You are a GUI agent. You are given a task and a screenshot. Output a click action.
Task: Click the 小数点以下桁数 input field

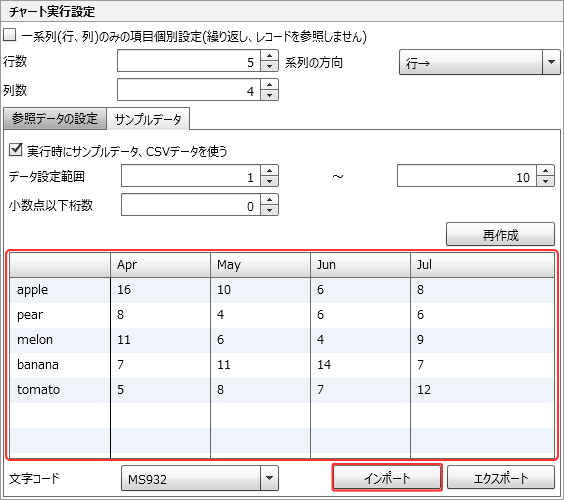pos(191,205)
